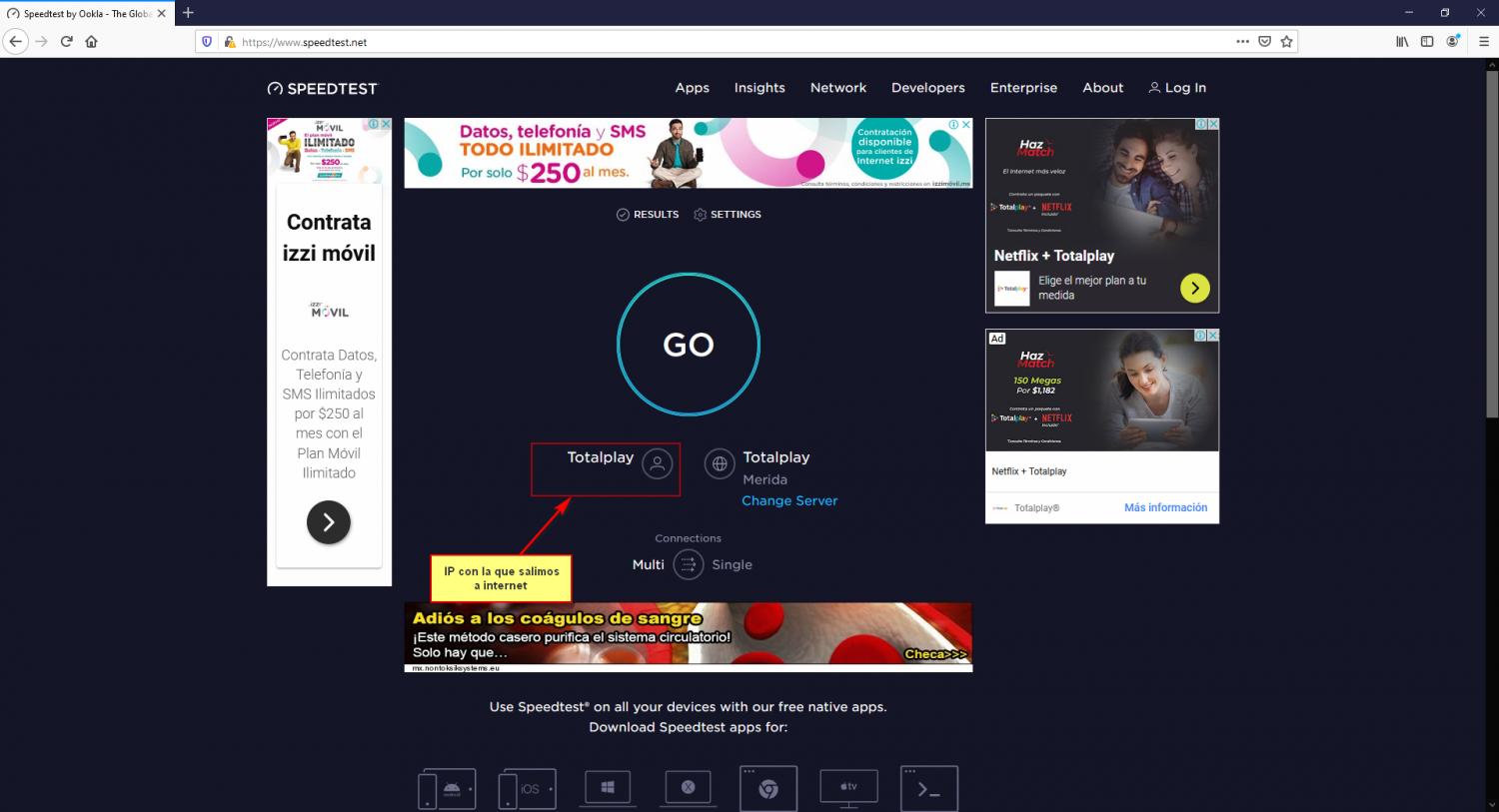Open the Android app download icon

point(447,789)
